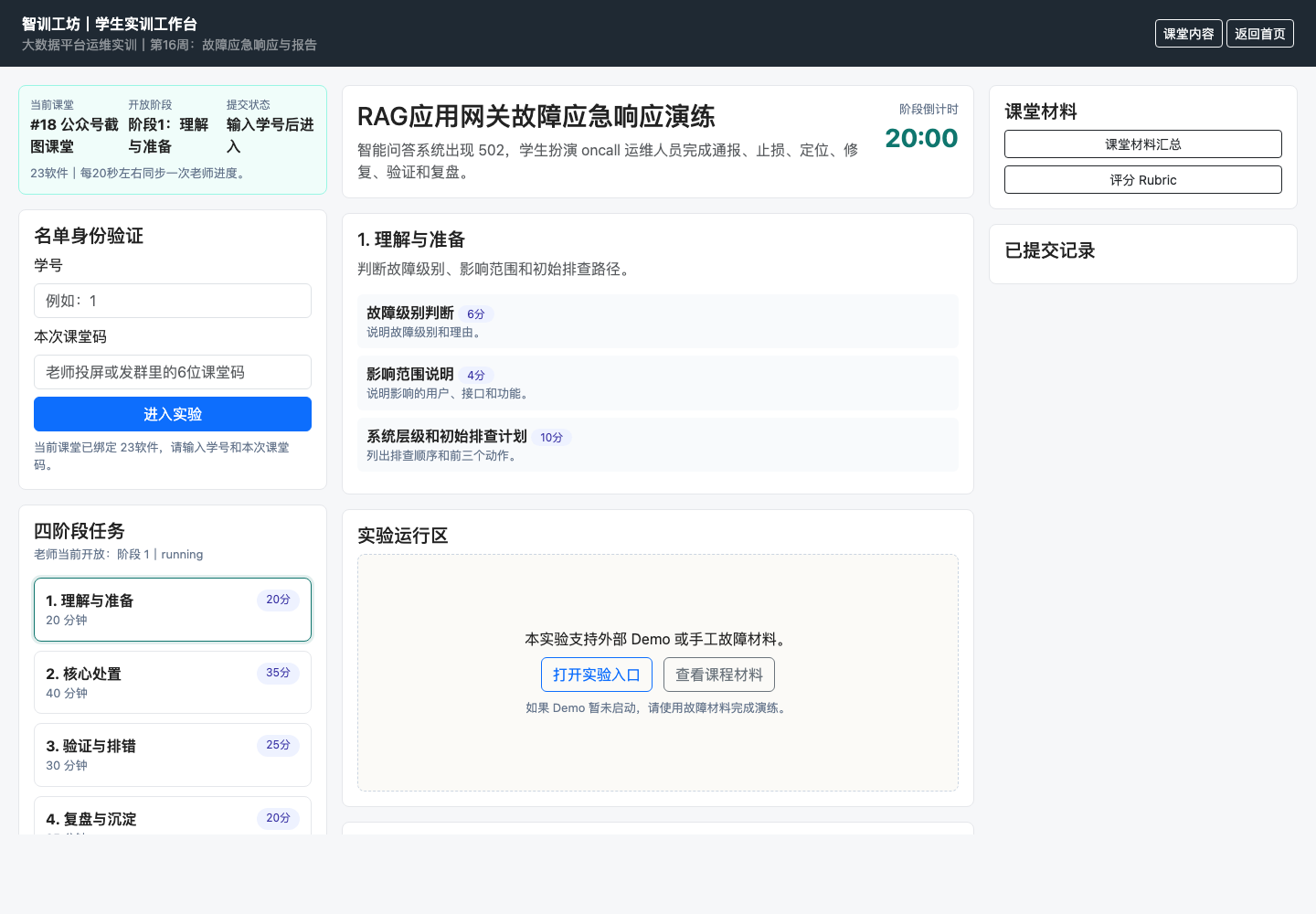Click the 6分 score badge

point(476,314)
